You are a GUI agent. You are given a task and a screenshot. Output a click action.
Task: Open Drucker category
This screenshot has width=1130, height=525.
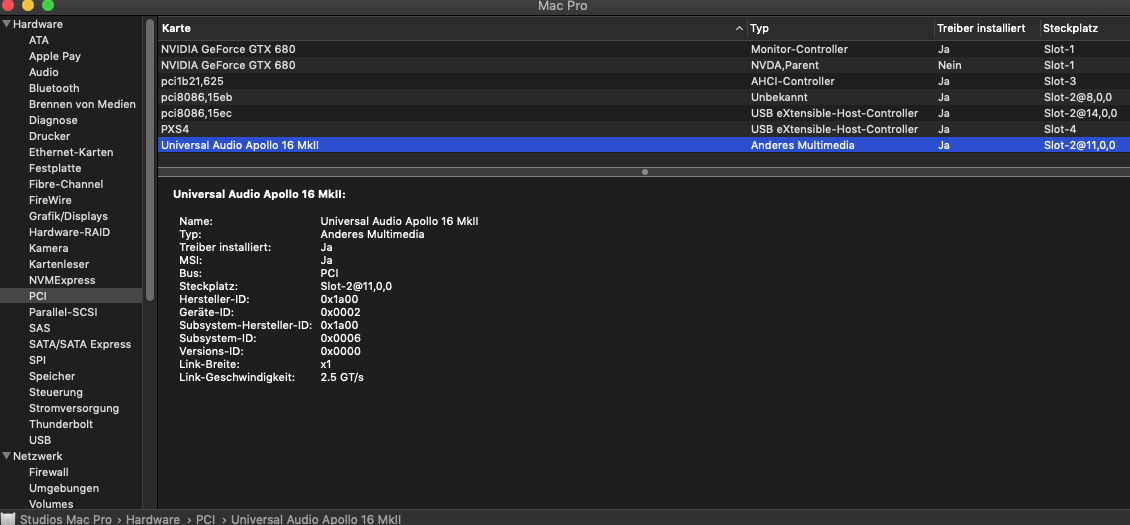click(50, 136)
